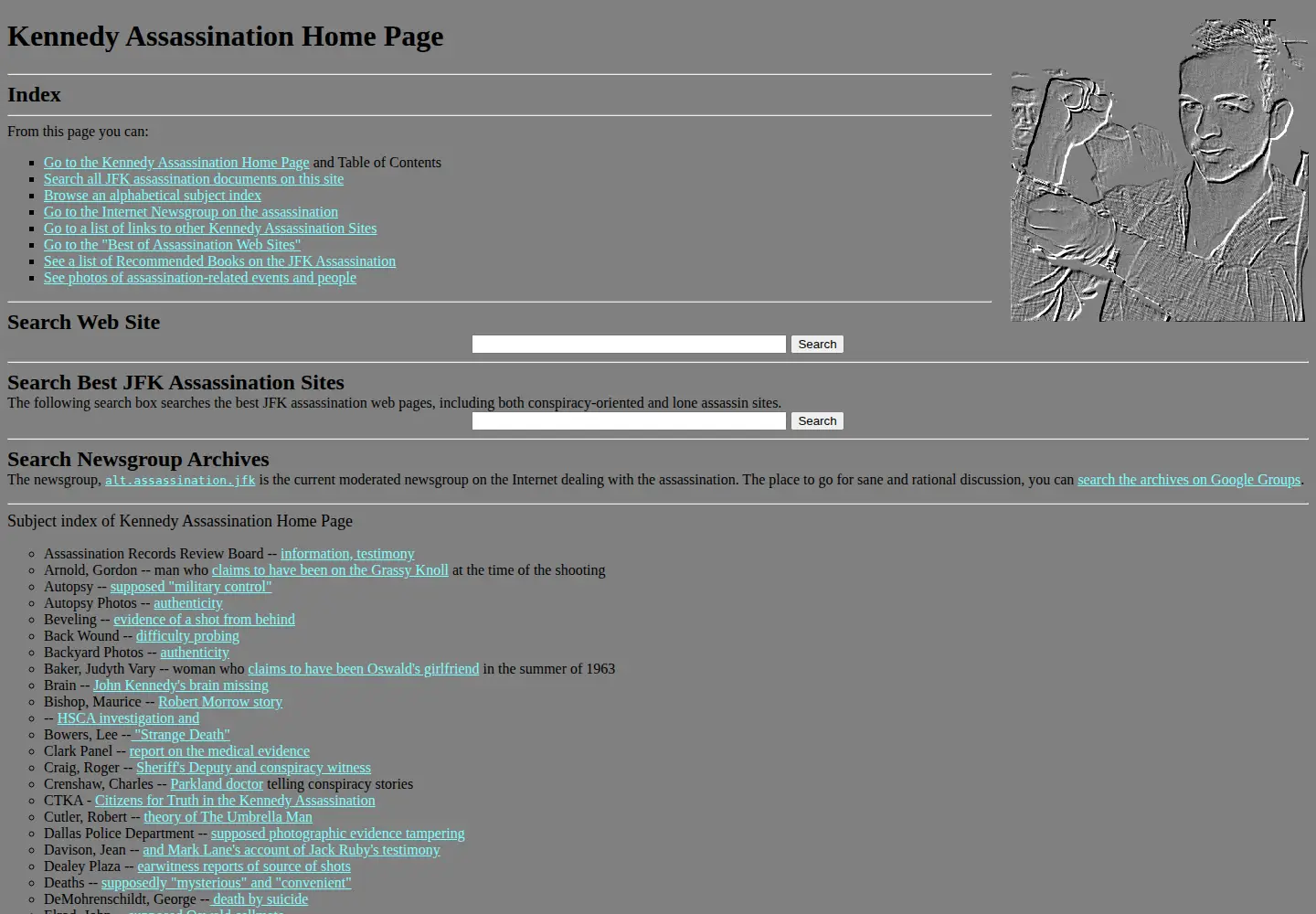Open 'information, testimony' Review Board link
Viewport: 1316px width, 914px height.
[x=347, y=554]
